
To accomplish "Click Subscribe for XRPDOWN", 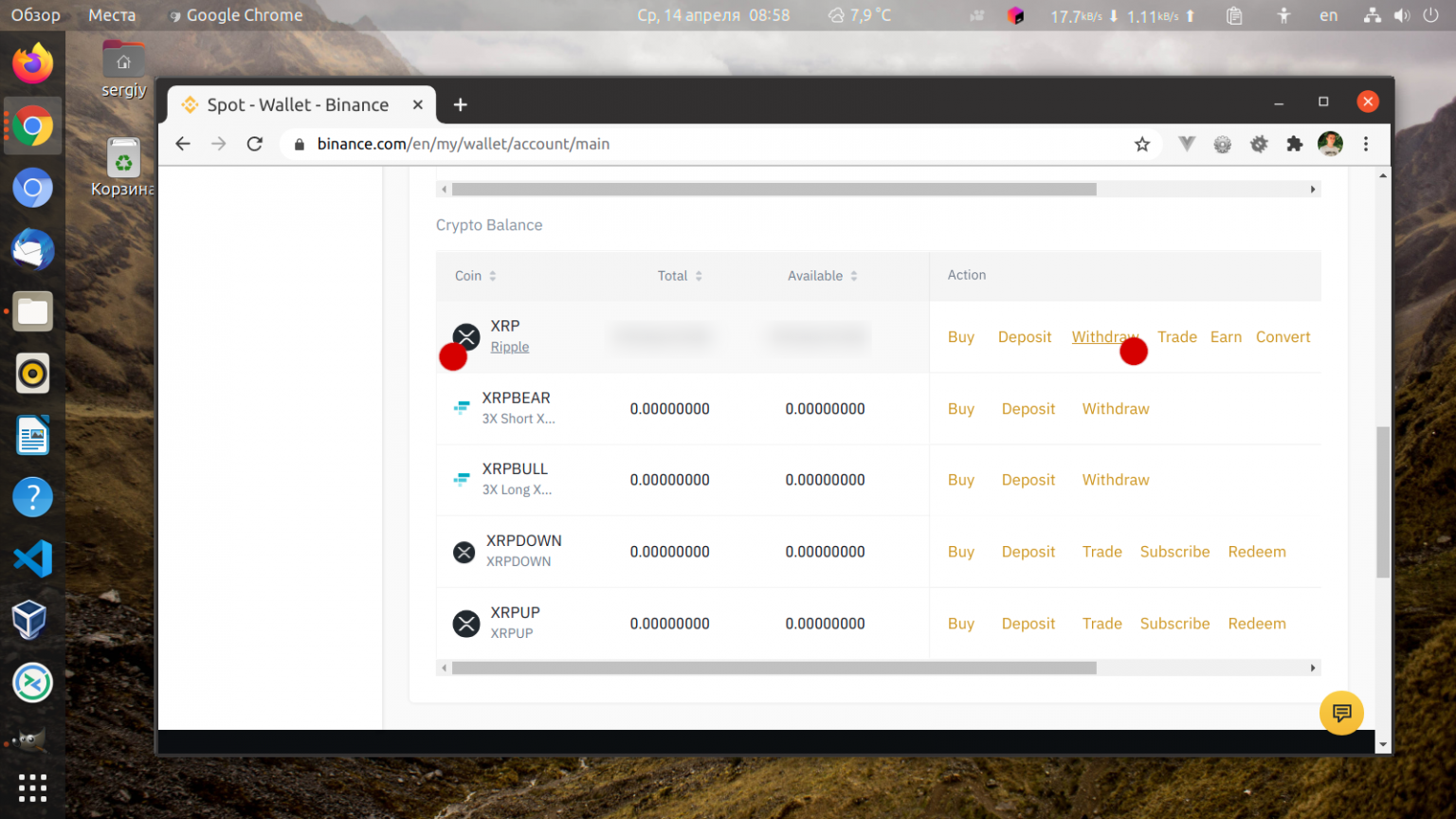I will [1174, 553].
